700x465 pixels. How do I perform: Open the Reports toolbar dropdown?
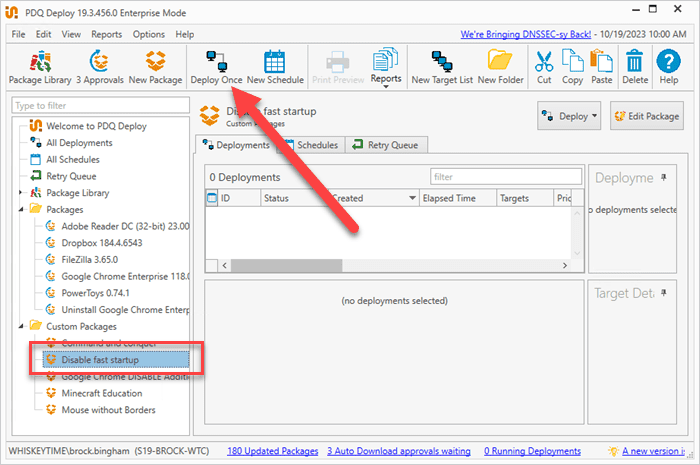[x=386, y=67]
